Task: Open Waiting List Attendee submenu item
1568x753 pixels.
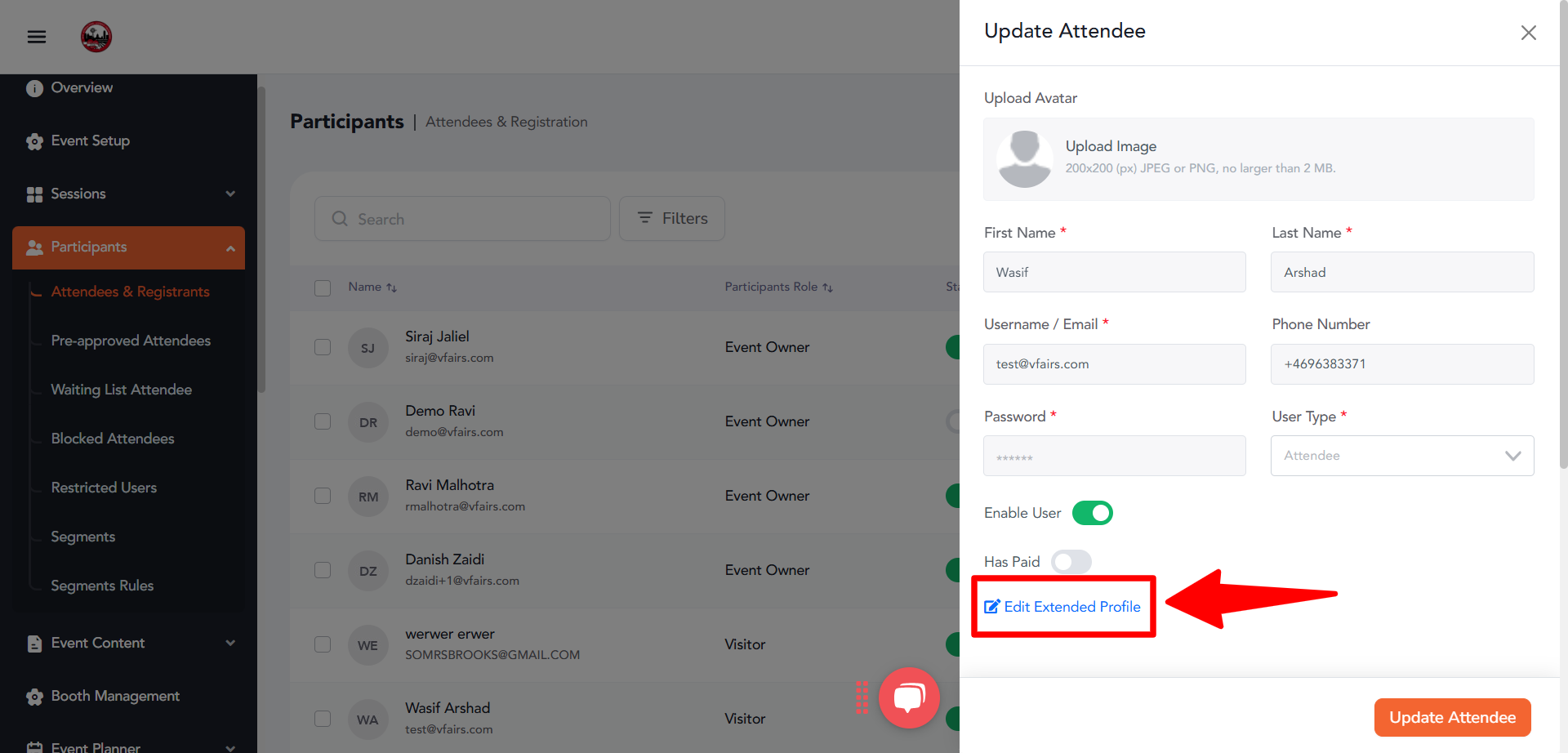Action: (122, 390)
